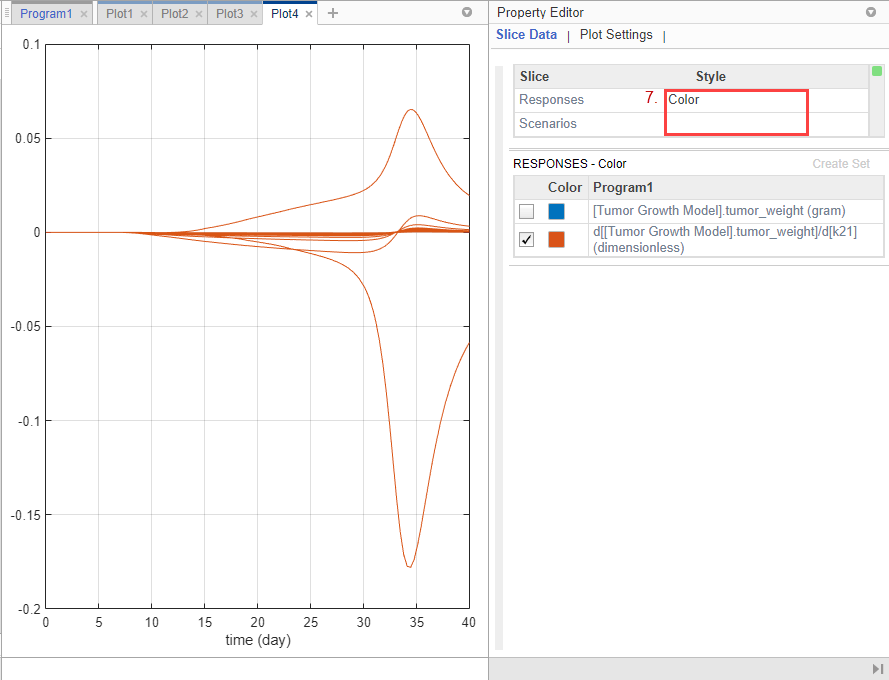This screenshot has width=889, height=680.
Task: Switch to the Plot1 tab
Action: pos(119,14)
